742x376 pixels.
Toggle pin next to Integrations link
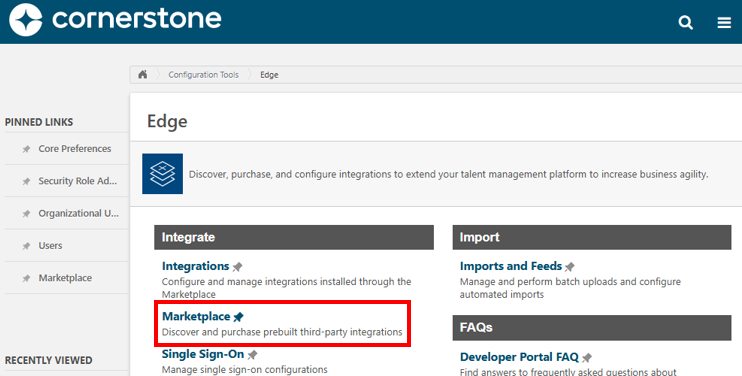(238, 267)
